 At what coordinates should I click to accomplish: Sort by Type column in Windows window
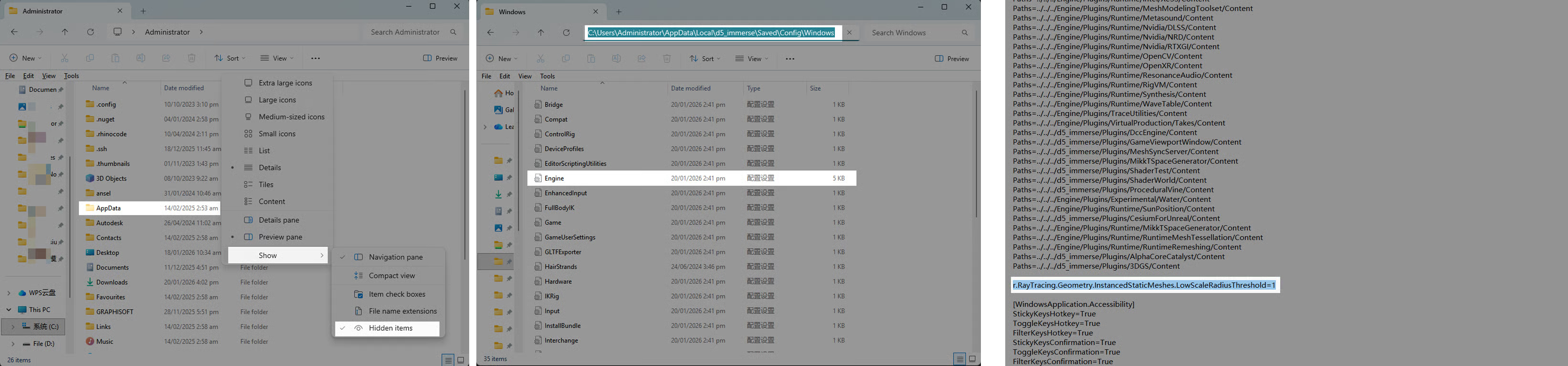click(754, 88)
